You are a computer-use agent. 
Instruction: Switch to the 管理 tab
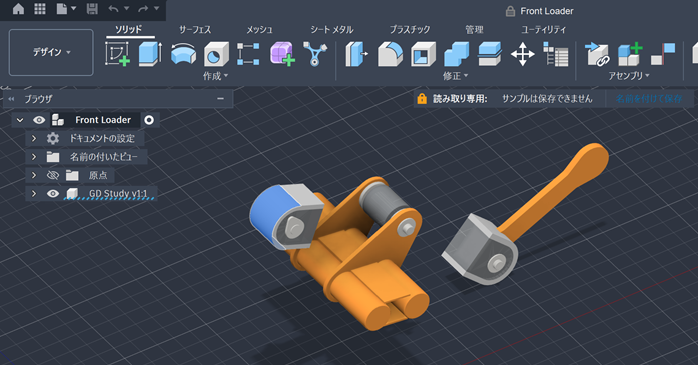point(474,29)
